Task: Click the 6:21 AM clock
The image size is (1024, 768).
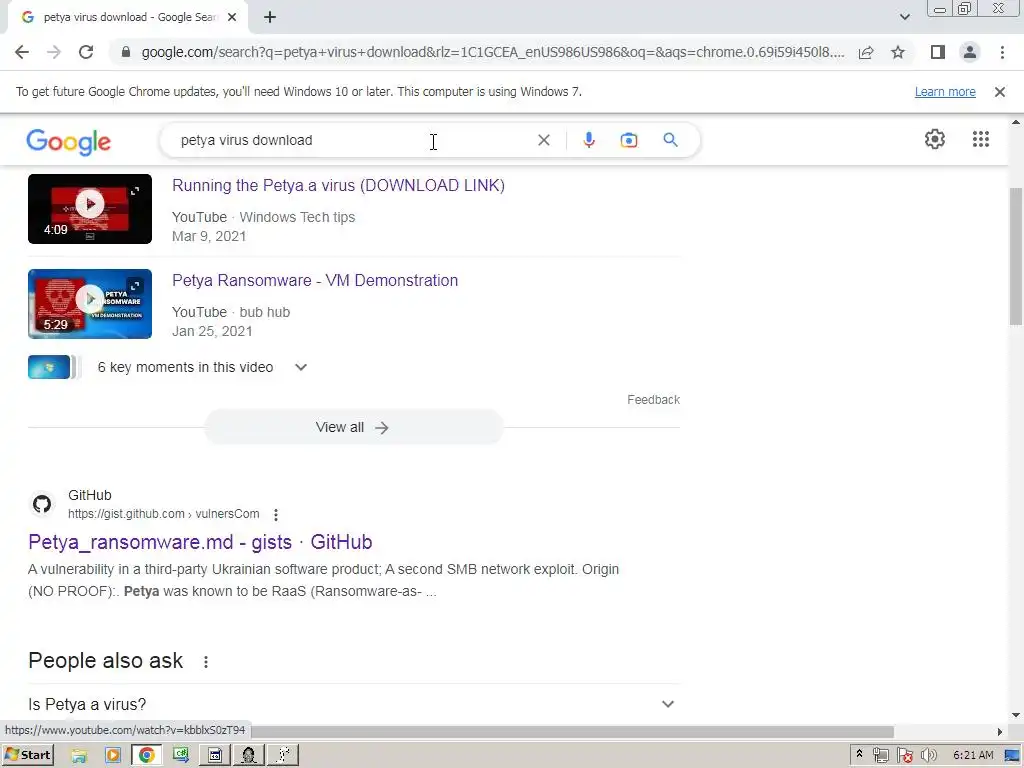Action: (x=973, y=756)
